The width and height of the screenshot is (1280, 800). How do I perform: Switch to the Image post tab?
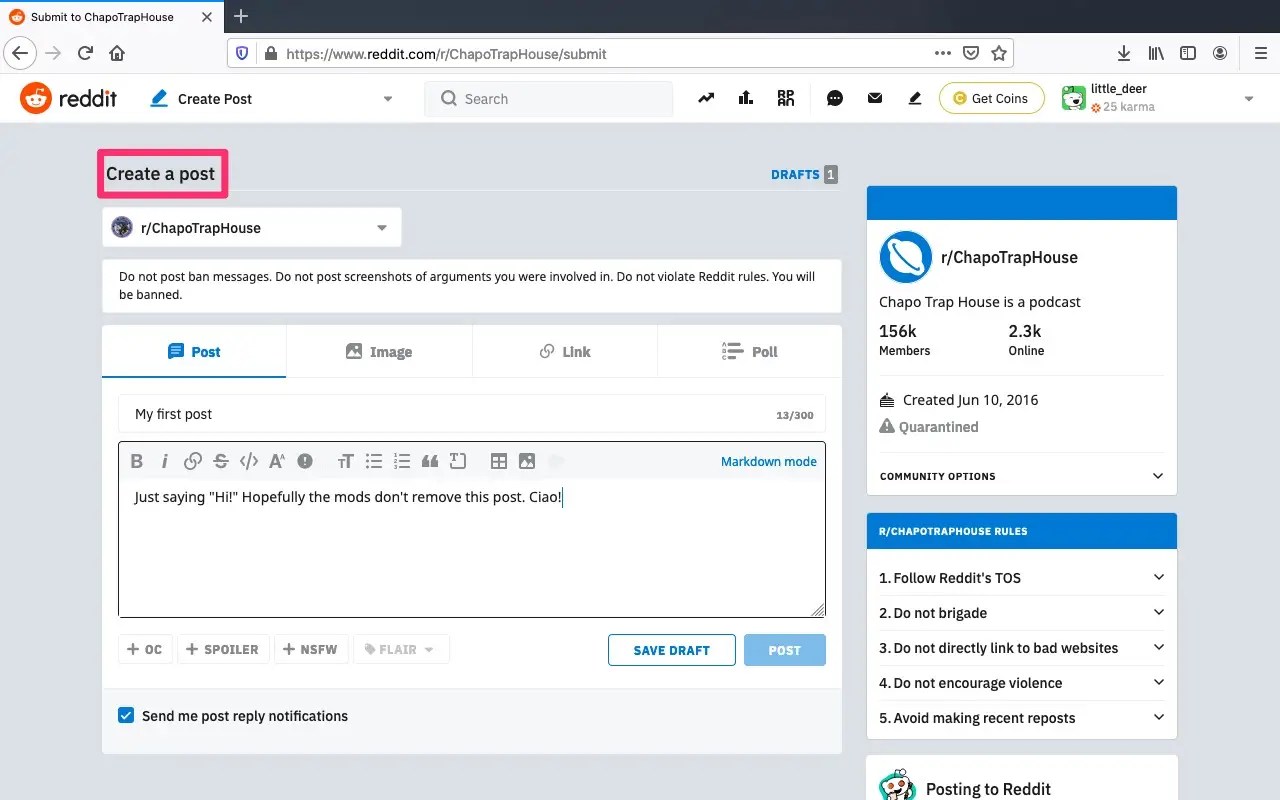tap(380, 351)
